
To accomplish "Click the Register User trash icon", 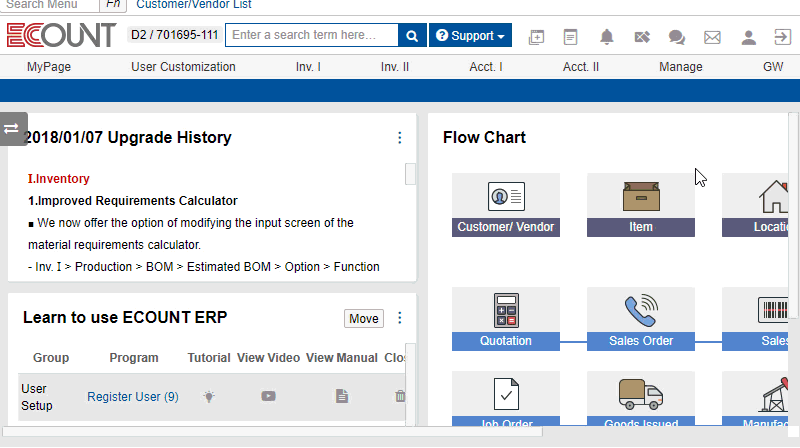I will [x=400, y=396].
